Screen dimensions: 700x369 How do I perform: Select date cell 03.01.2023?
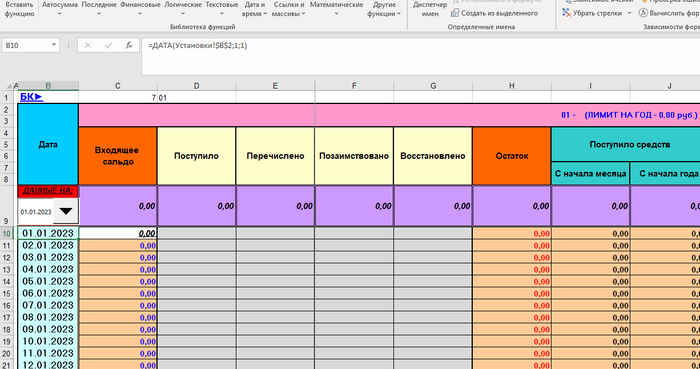[48, 257]
